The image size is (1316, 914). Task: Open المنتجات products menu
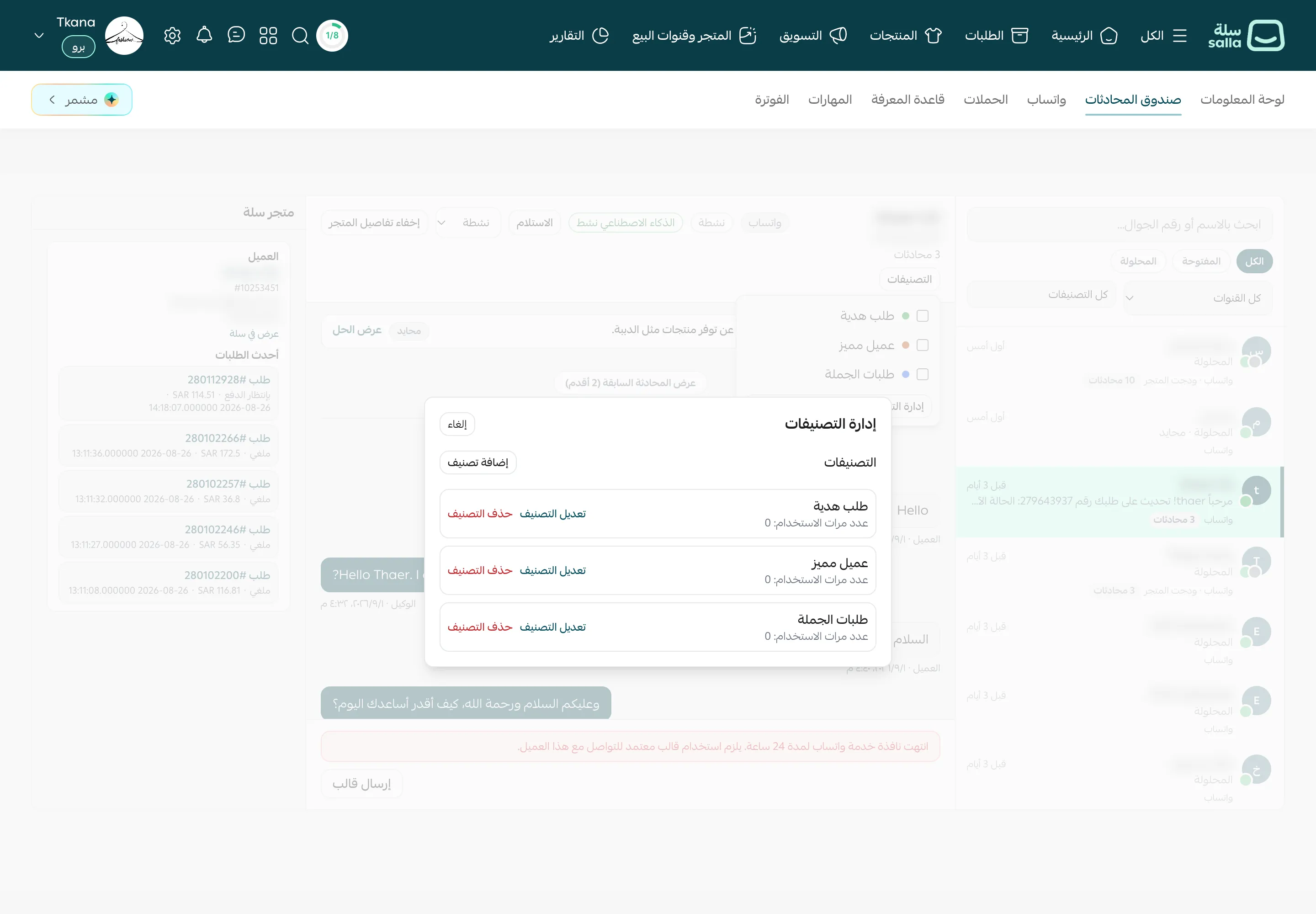pos(905,36)
